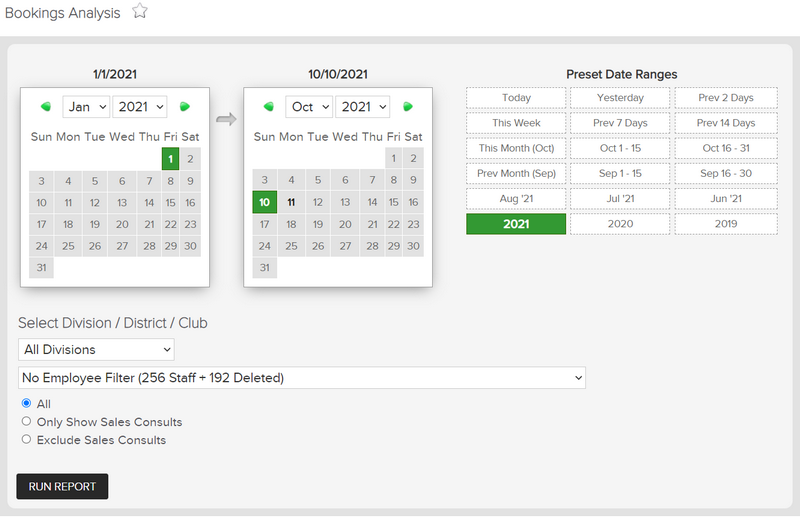Pick day 15 in January calendar

tap(170, 203)
